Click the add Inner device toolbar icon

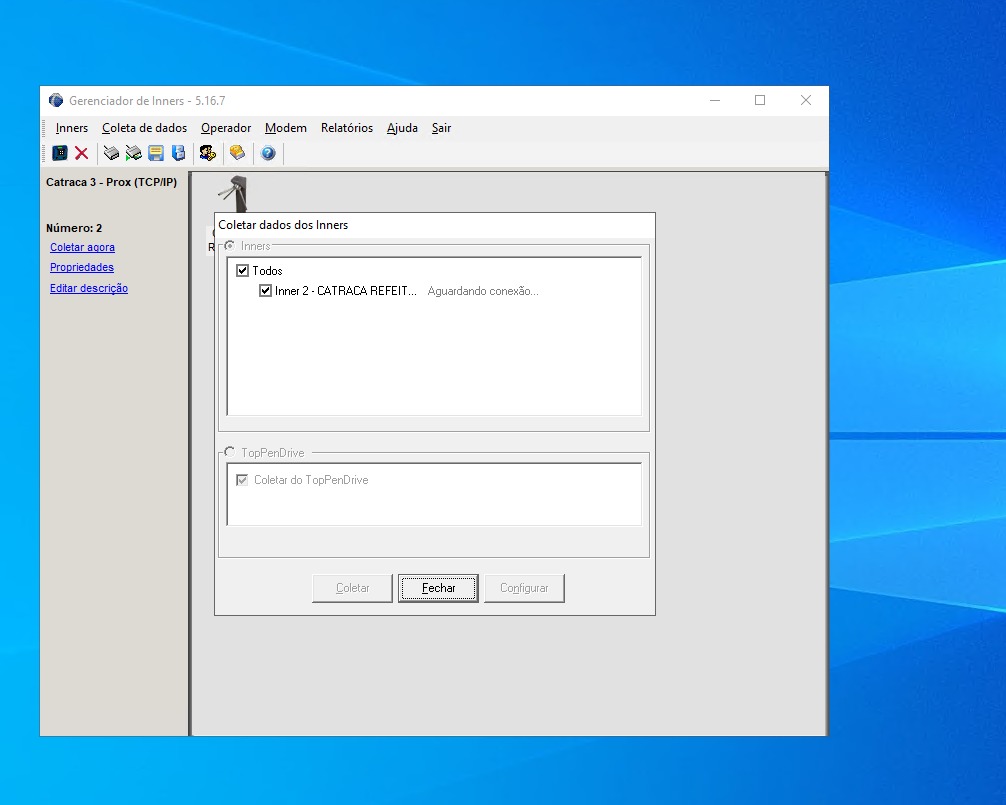60,153
